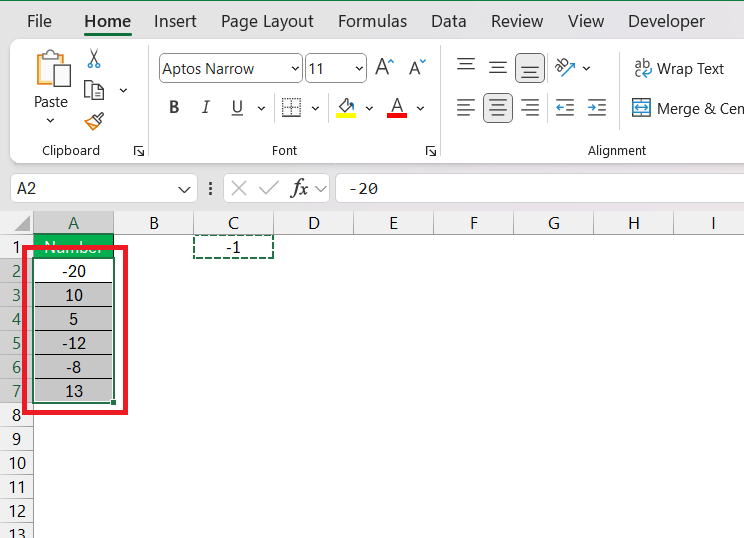Image resolution: width=744 pixels, height=538 pixels.
Task: Increase indent of cell text
Action: click(x=596, y=108)
